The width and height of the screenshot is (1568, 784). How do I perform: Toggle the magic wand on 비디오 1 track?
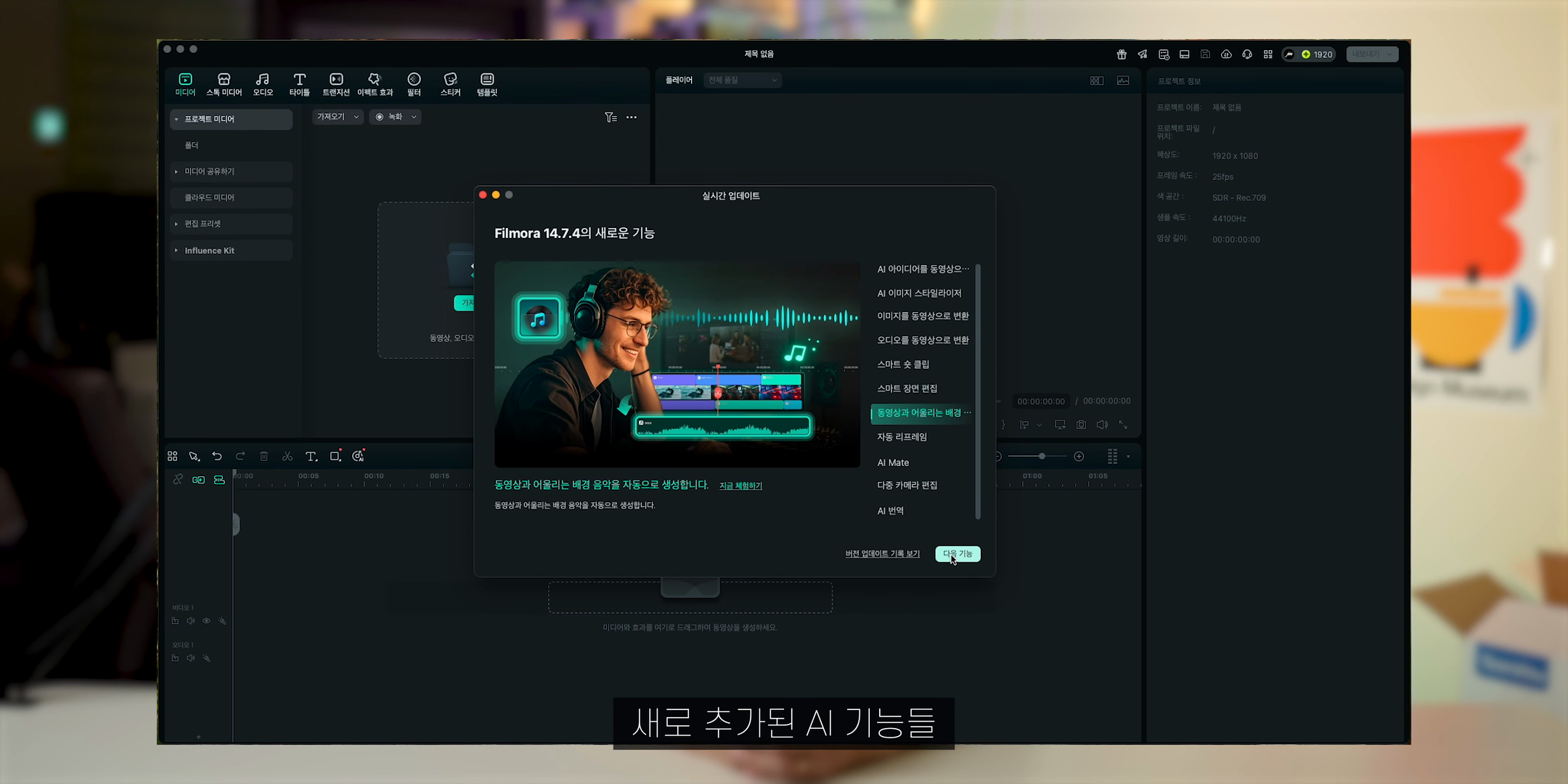pyautogui.click(x=222, y=621)
